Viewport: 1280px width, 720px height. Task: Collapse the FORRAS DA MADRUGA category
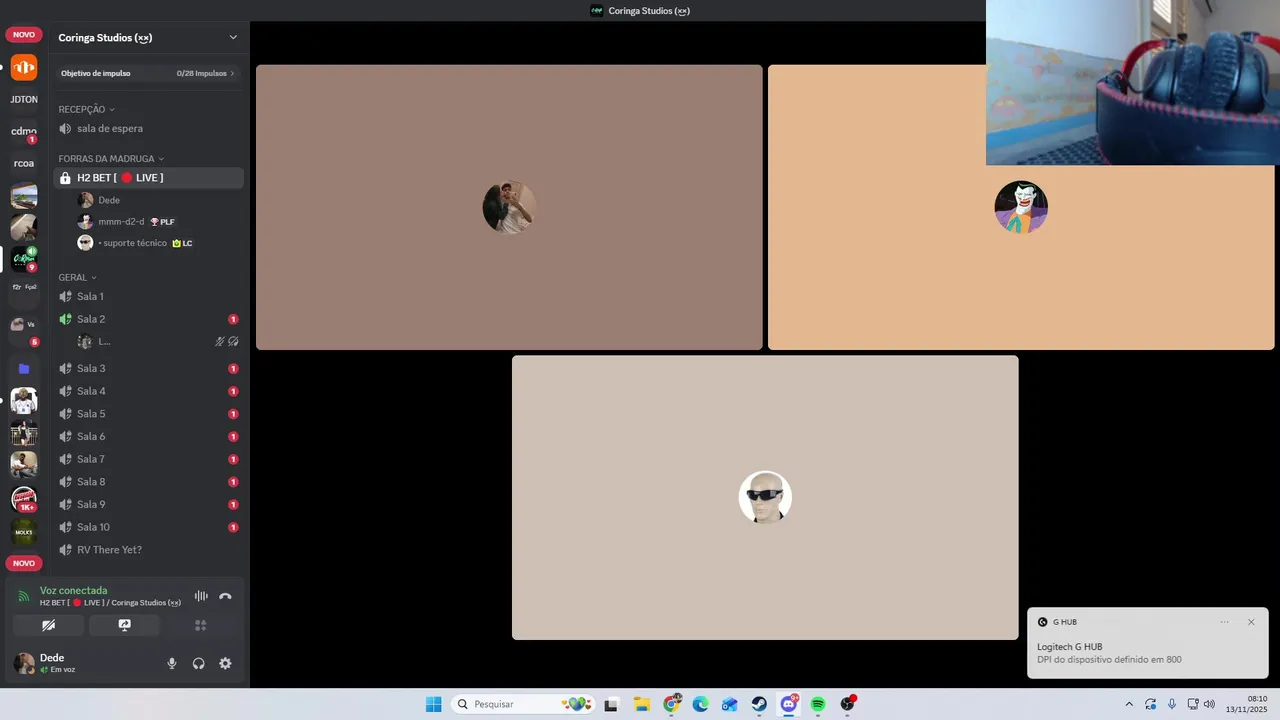[111, 159]
